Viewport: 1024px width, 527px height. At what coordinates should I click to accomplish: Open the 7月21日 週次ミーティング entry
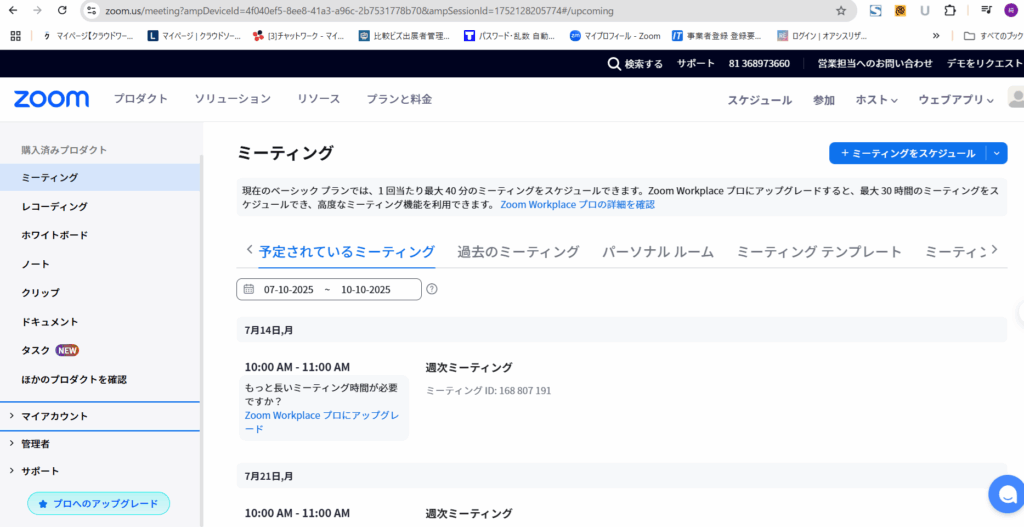(x=469, y=513)
